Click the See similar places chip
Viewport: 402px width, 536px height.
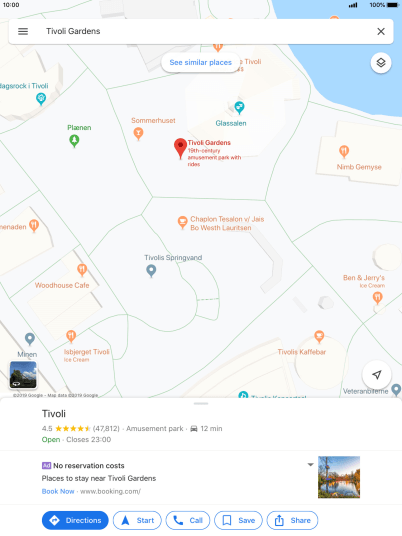200,63
